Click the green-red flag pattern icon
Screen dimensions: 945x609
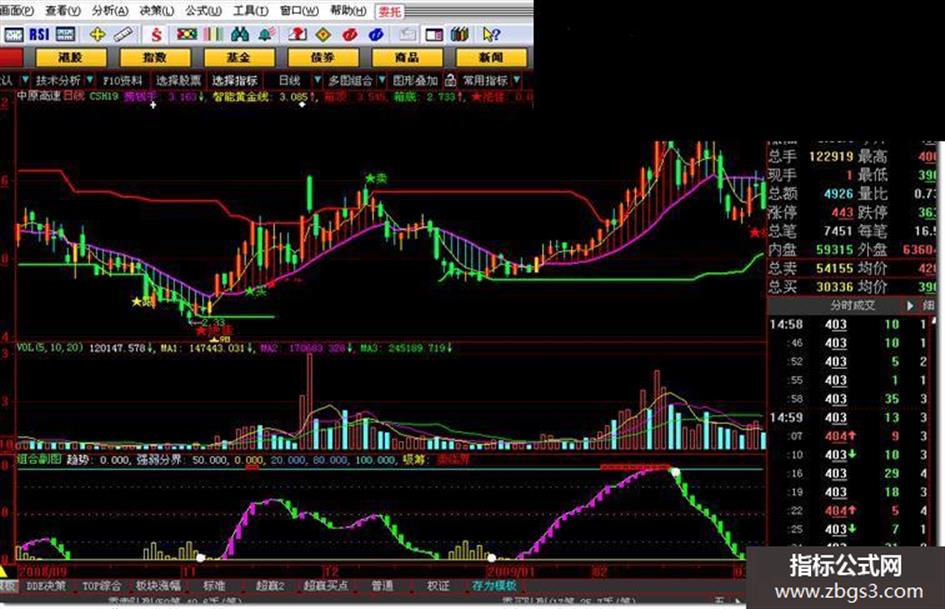(x=186, y=34)
